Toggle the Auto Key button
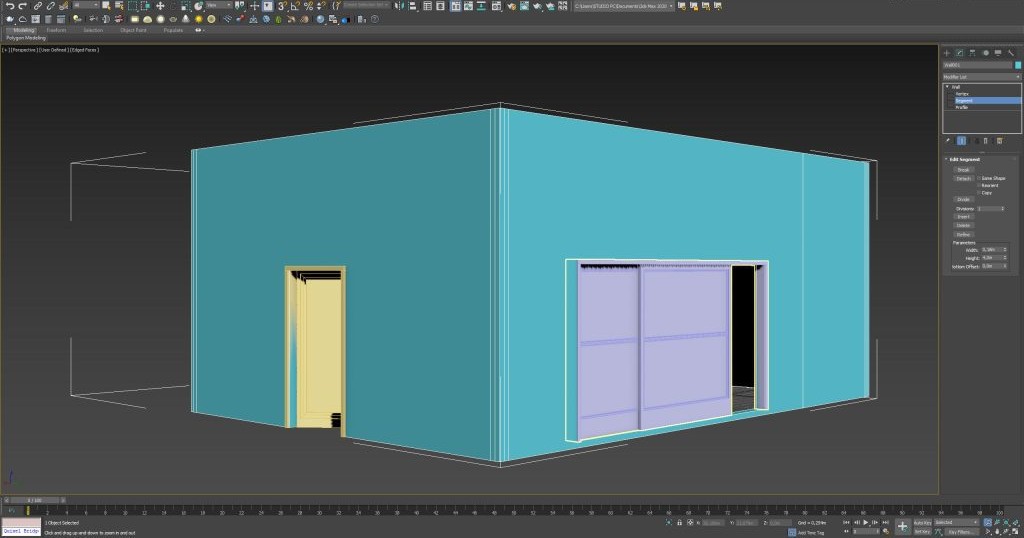 coord(922,522)
